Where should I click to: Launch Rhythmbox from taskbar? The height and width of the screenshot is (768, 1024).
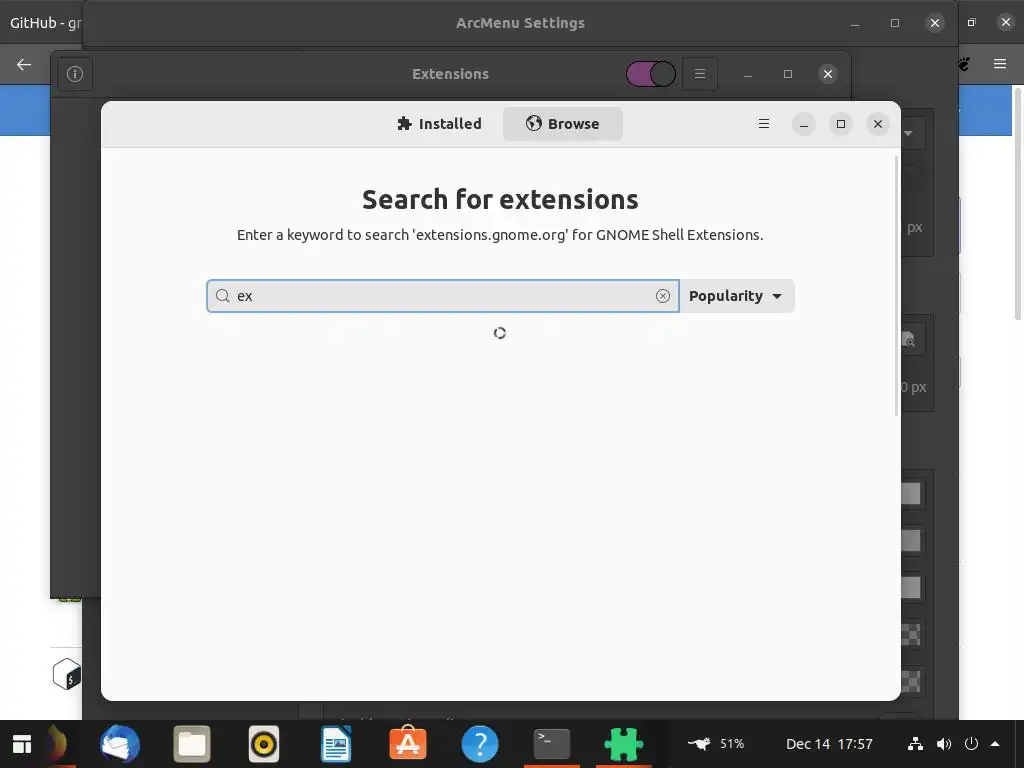[x=264, y=744]
